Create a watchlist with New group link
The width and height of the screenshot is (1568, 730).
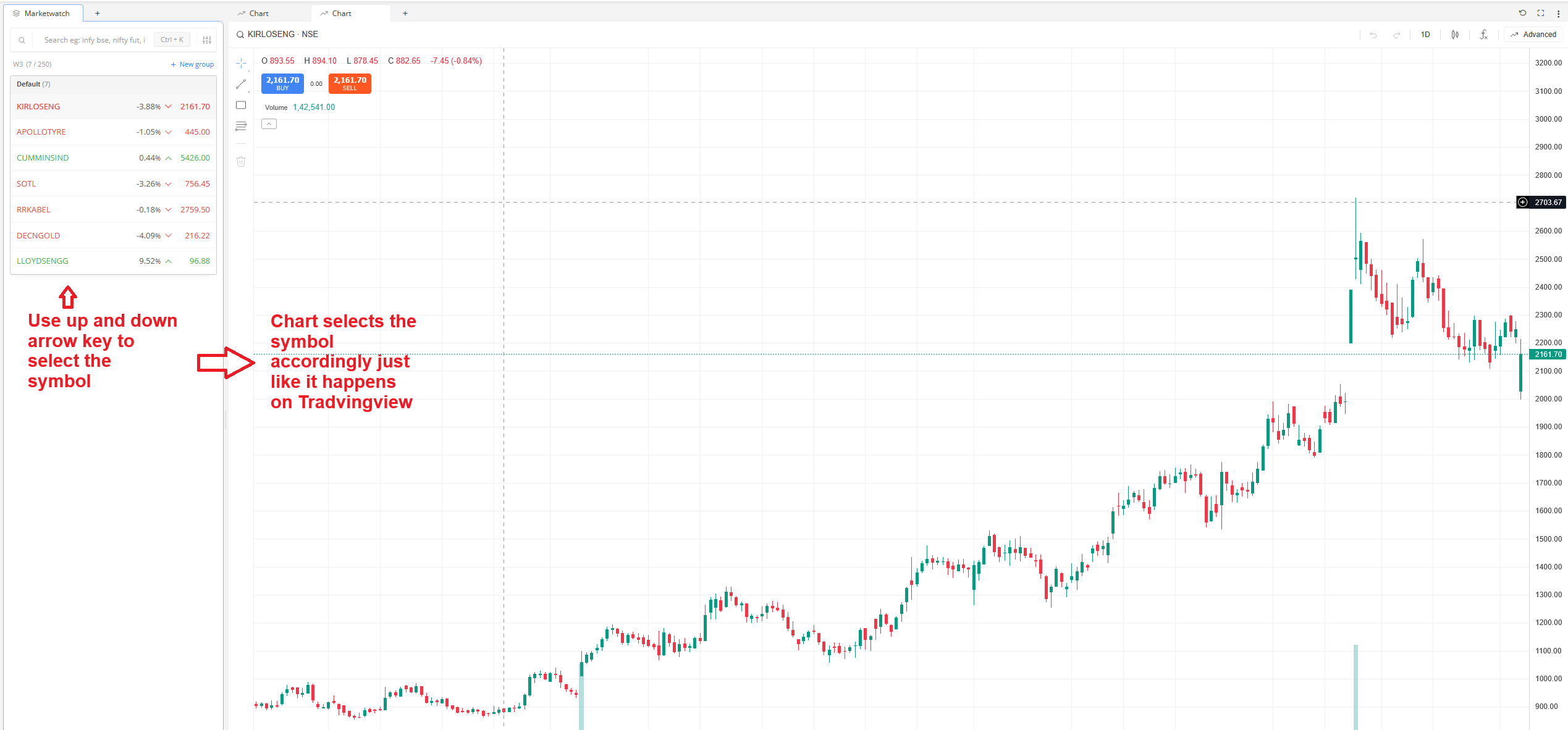coord(192,64)
